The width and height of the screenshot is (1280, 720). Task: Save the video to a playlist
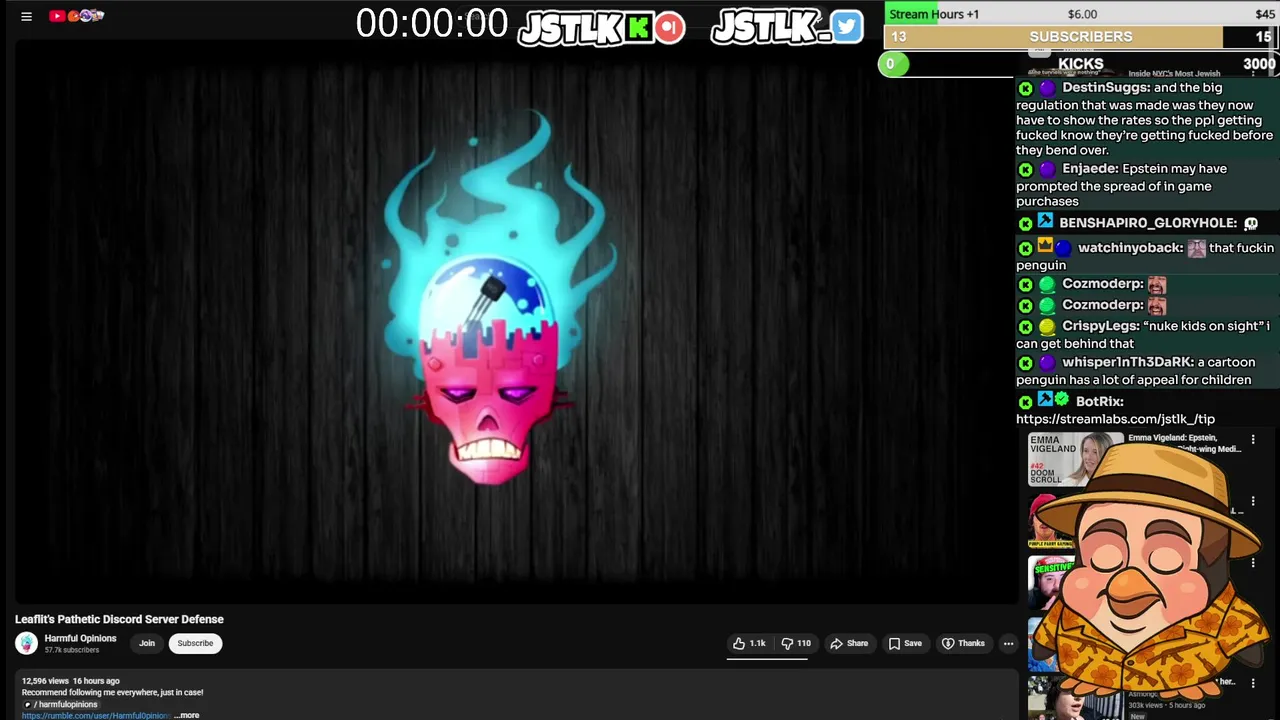point(905,643)
